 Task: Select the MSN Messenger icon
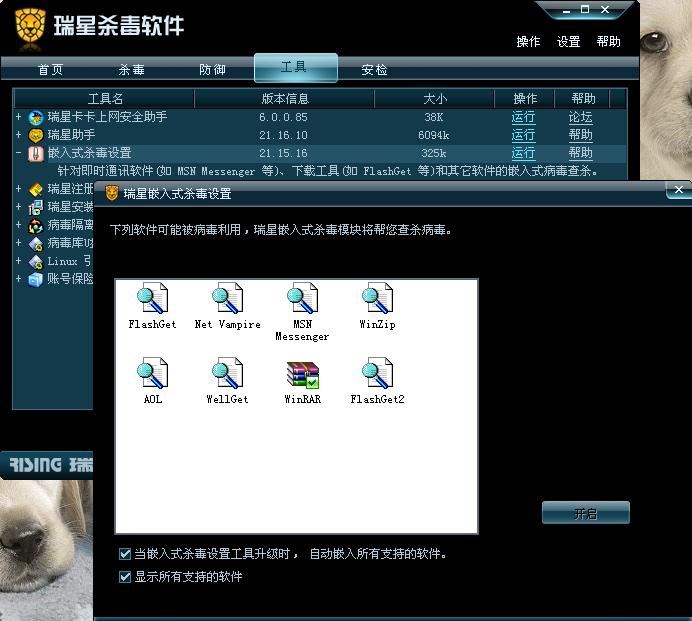pos(302,298)
